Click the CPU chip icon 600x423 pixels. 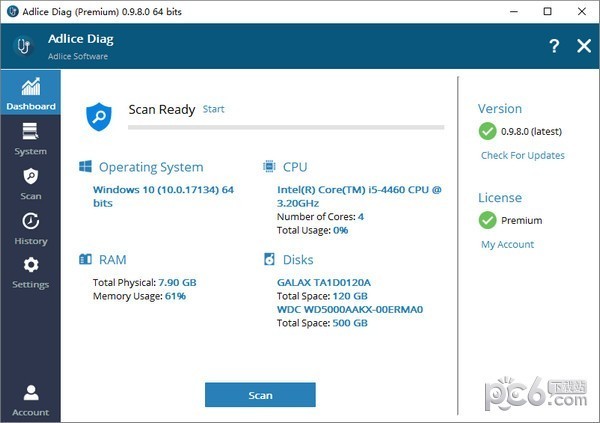coord(269,167)
